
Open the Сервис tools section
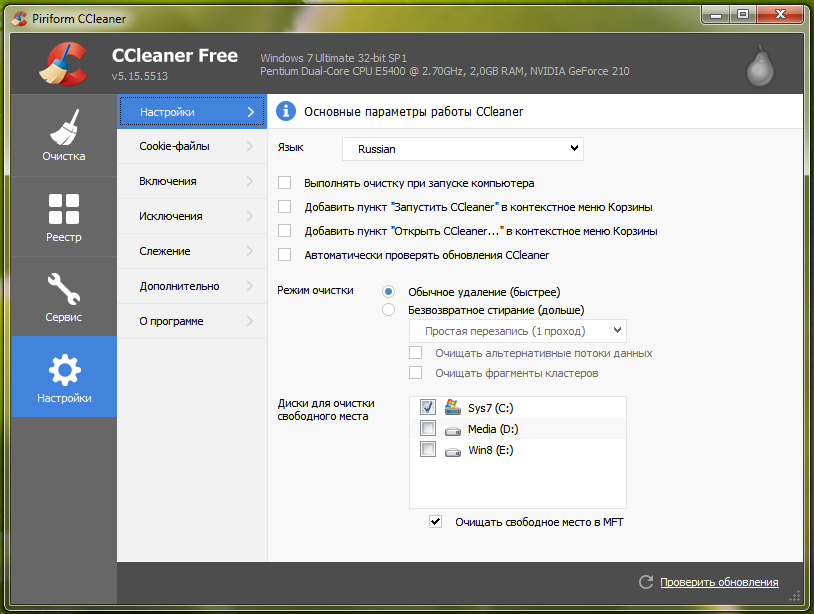coord(63,297)
